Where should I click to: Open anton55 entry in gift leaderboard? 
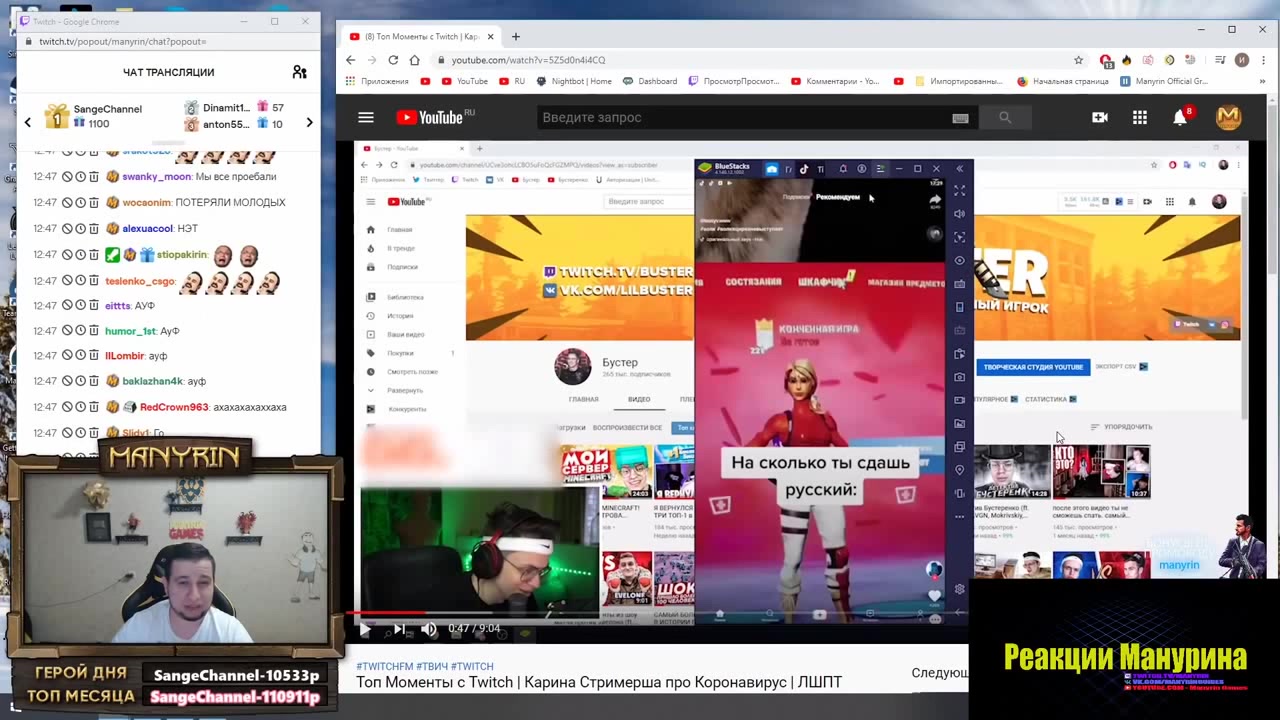click(x=226, y=125)
